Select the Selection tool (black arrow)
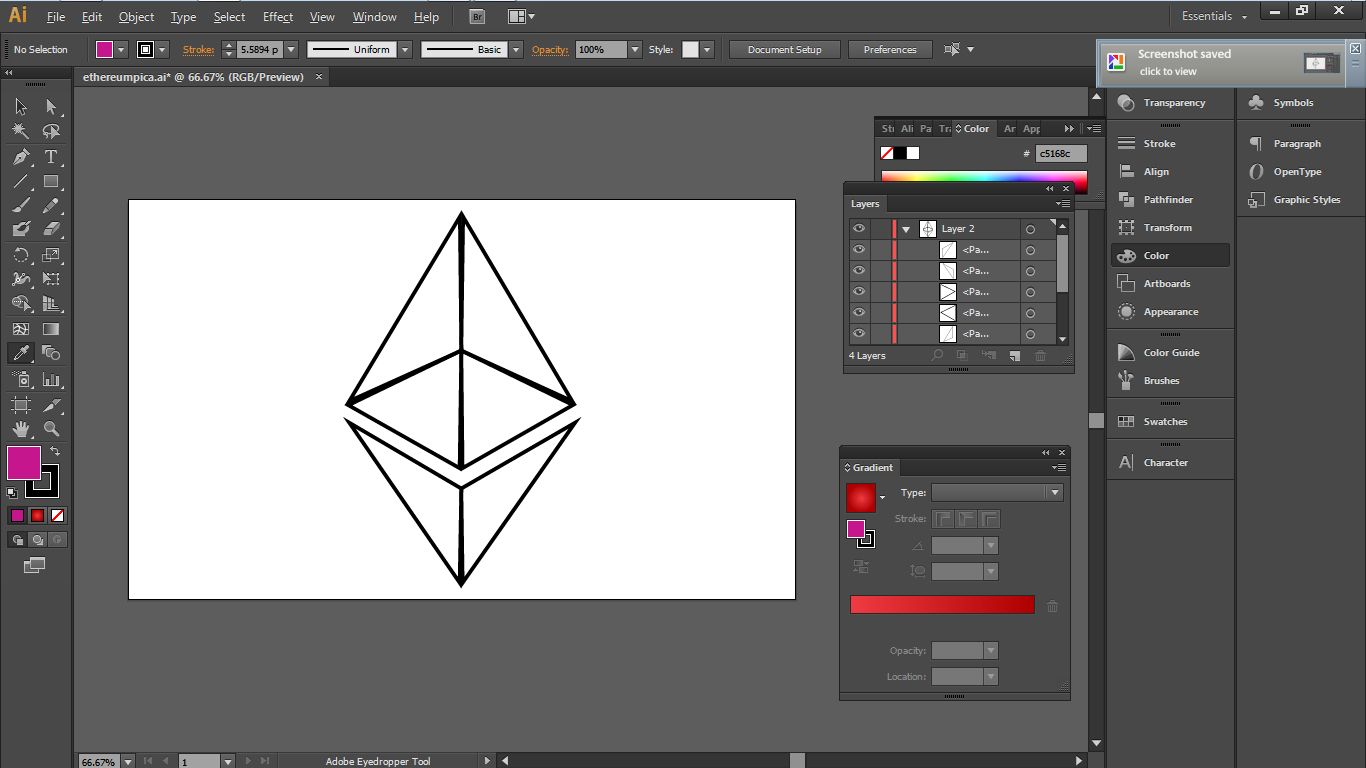Viewport: 1366px width, 768px height. [21, 106]
